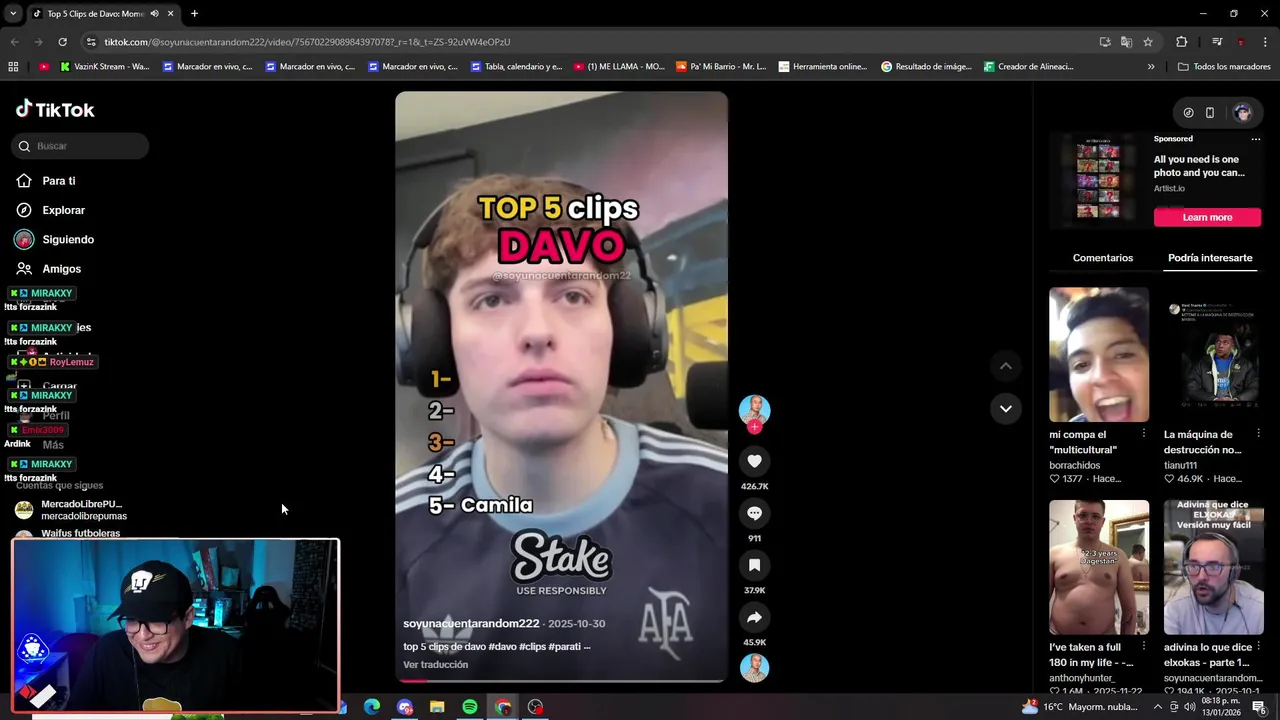This screenshot has height=720, width=1280.
Task: Open File Explorer from the taskbar
Action: point(437,707)
